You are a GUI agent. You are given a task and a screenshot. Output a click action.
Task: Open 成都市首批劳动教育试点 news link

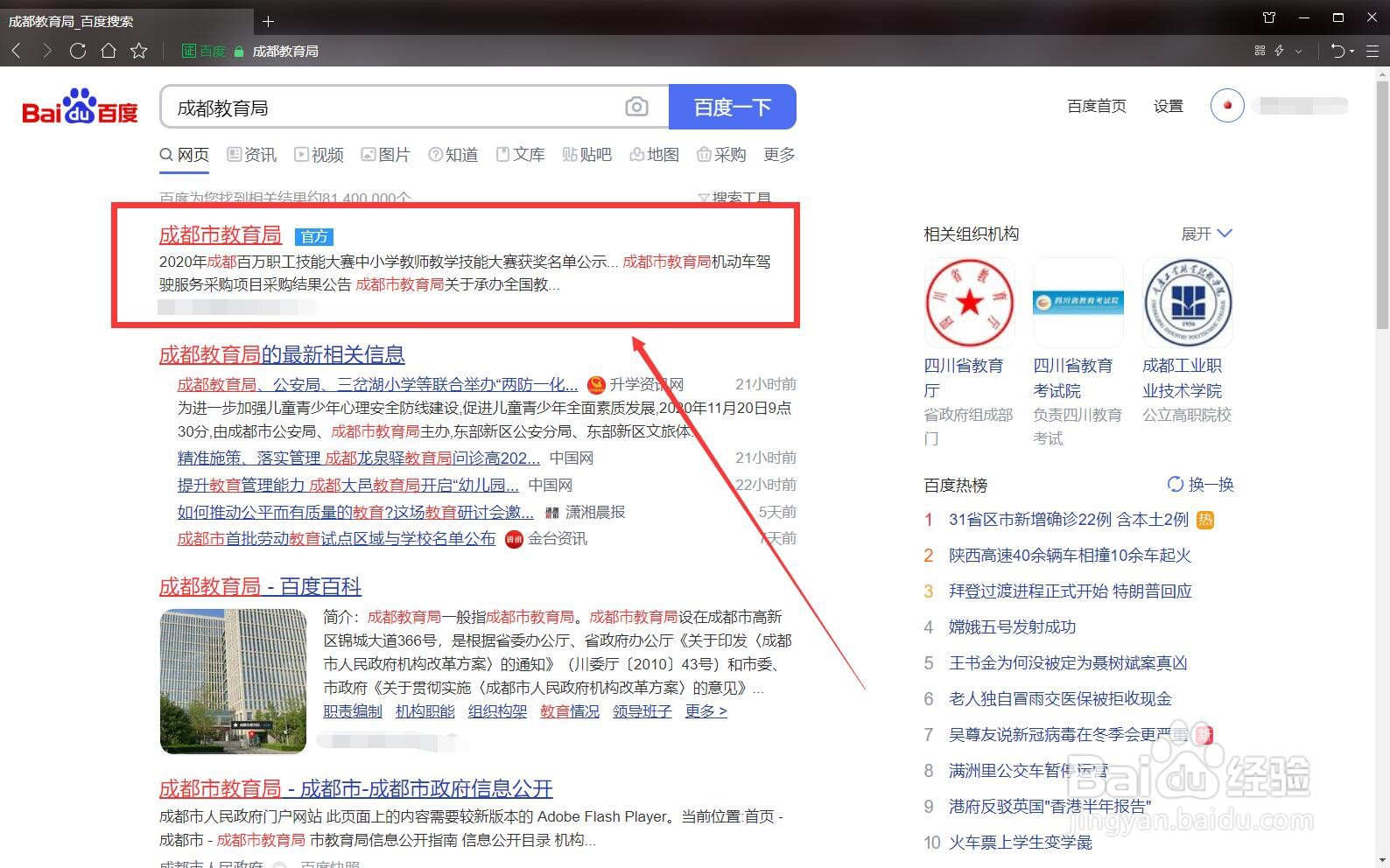(x=336, y=539)
